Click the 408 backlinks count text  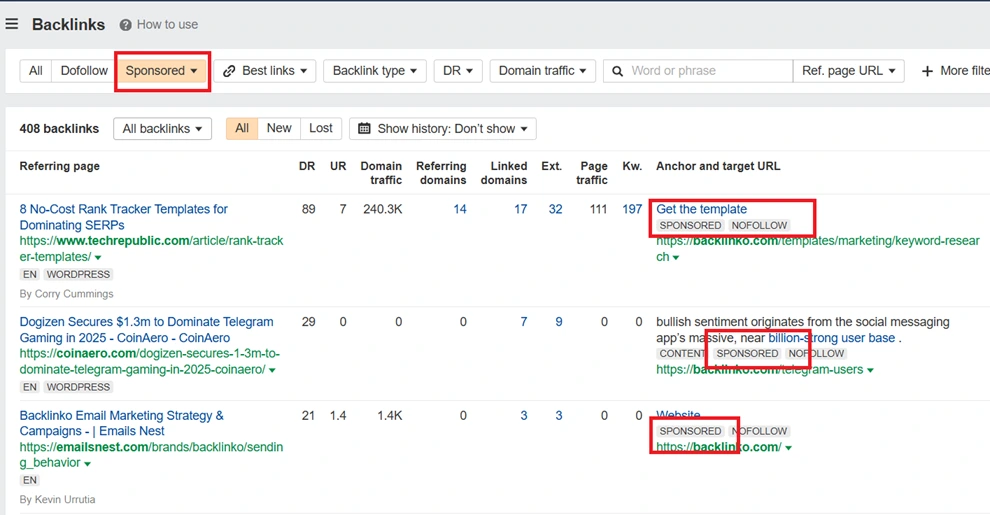(x=59, y=129)
